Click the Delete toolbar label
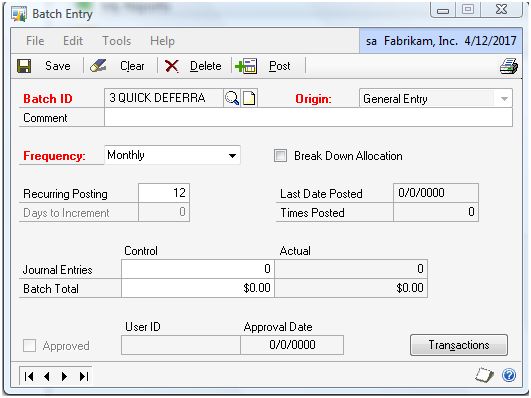Screen dimensions: 531x398 click(206, 66)
